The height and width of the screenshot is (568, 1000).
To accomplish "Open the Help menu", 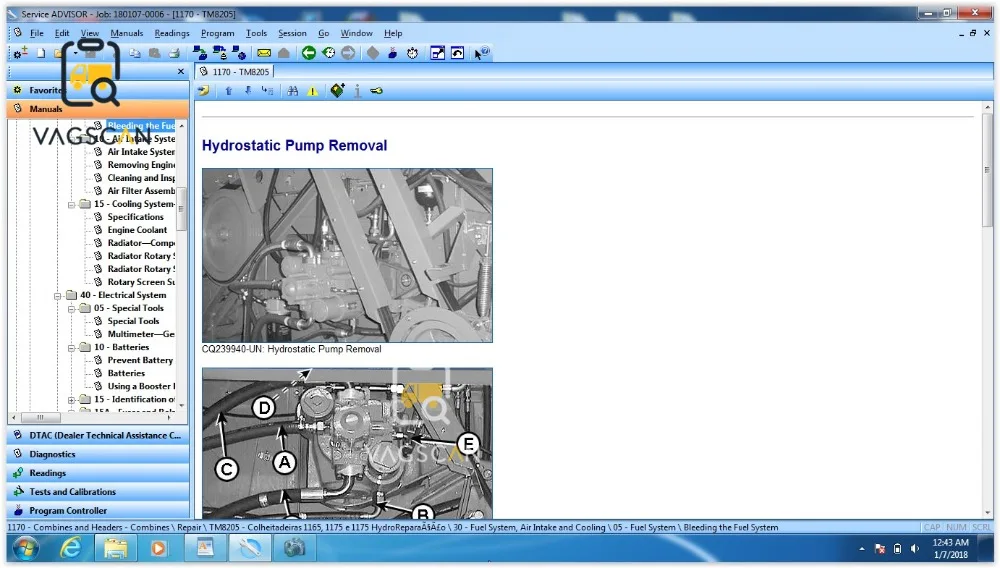I will (x=393, y=33).
